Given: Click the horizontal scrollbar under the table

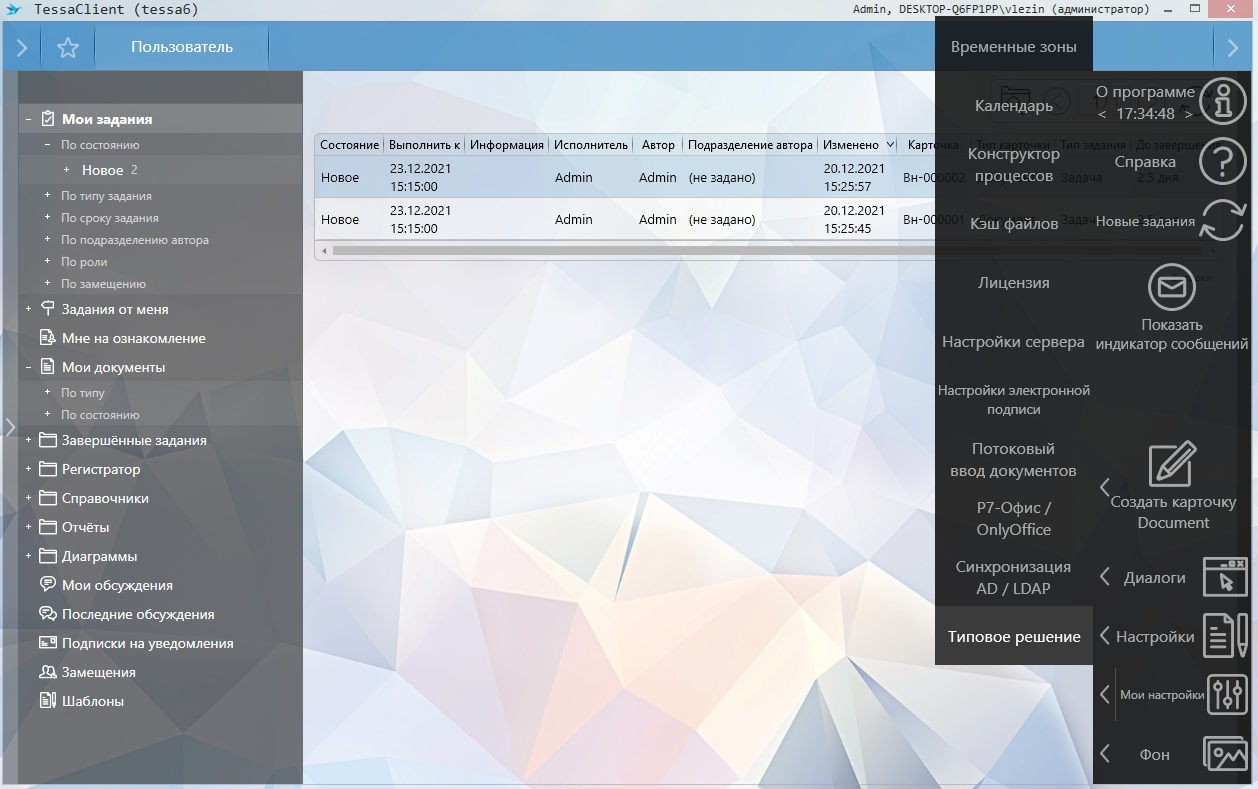Looking at the screenshot, I should pyautogui.click(x=600, y=250).
